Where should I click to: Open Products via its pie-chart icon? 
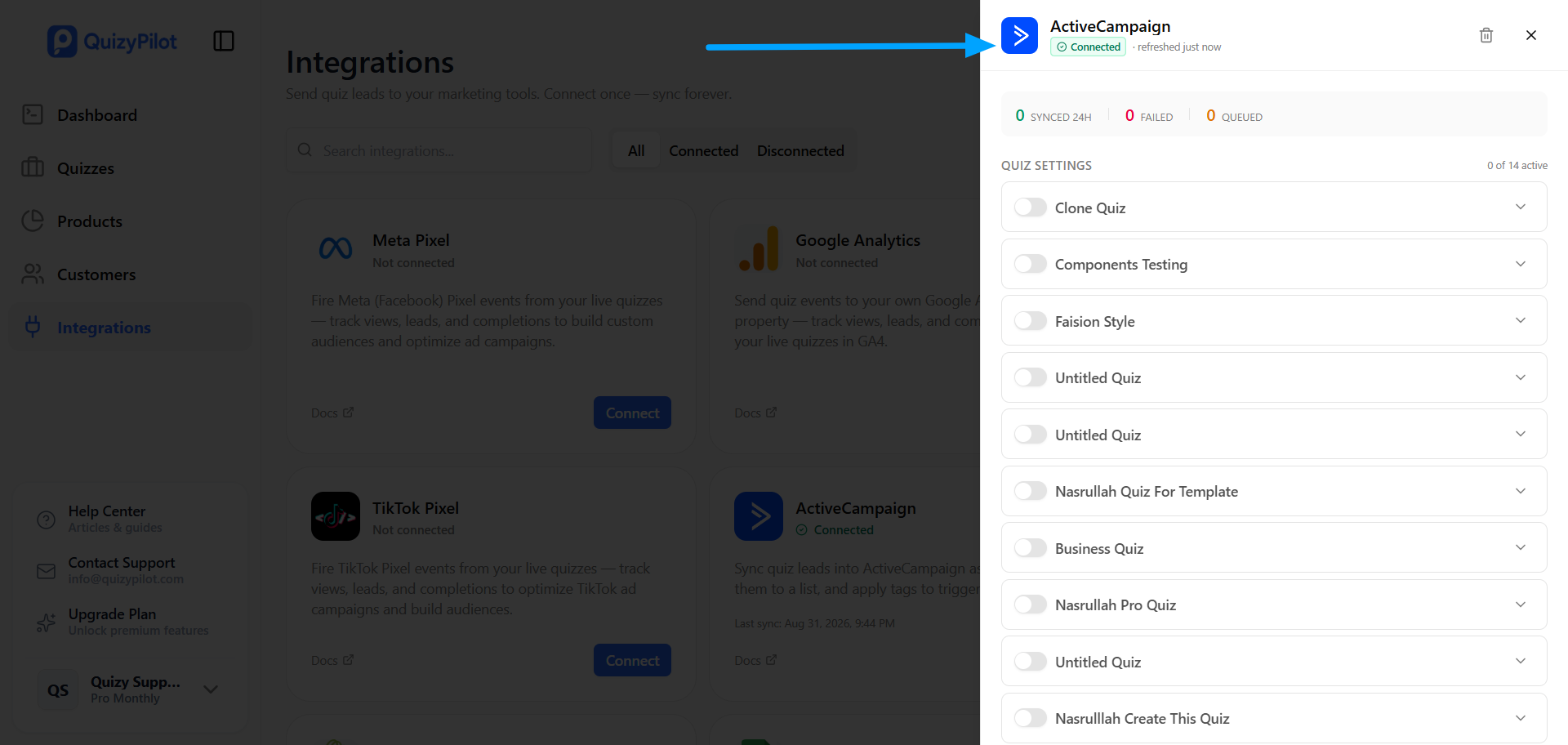click(33, 221)
